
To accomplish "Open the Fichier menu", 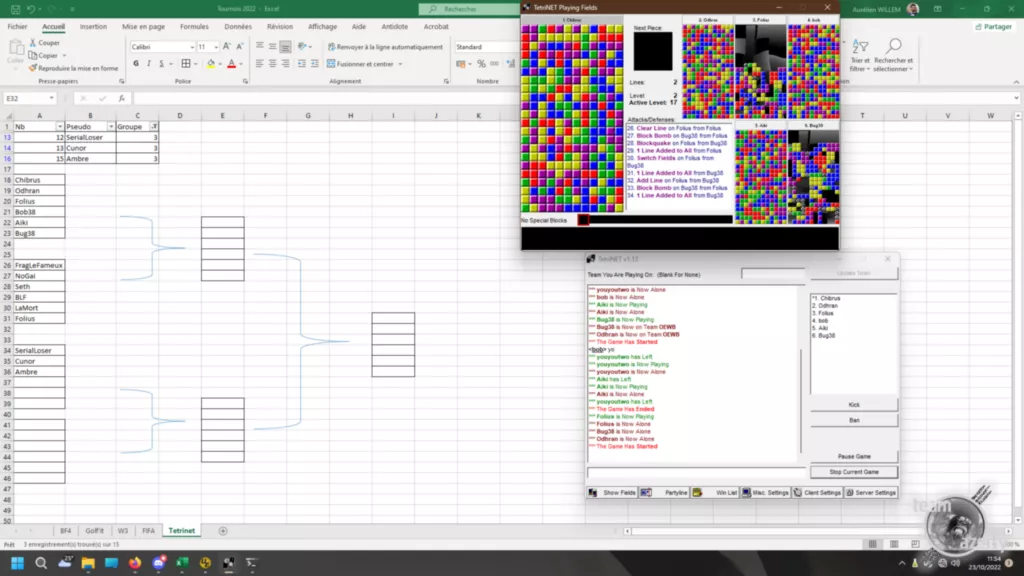I will (x=18, y=27).
